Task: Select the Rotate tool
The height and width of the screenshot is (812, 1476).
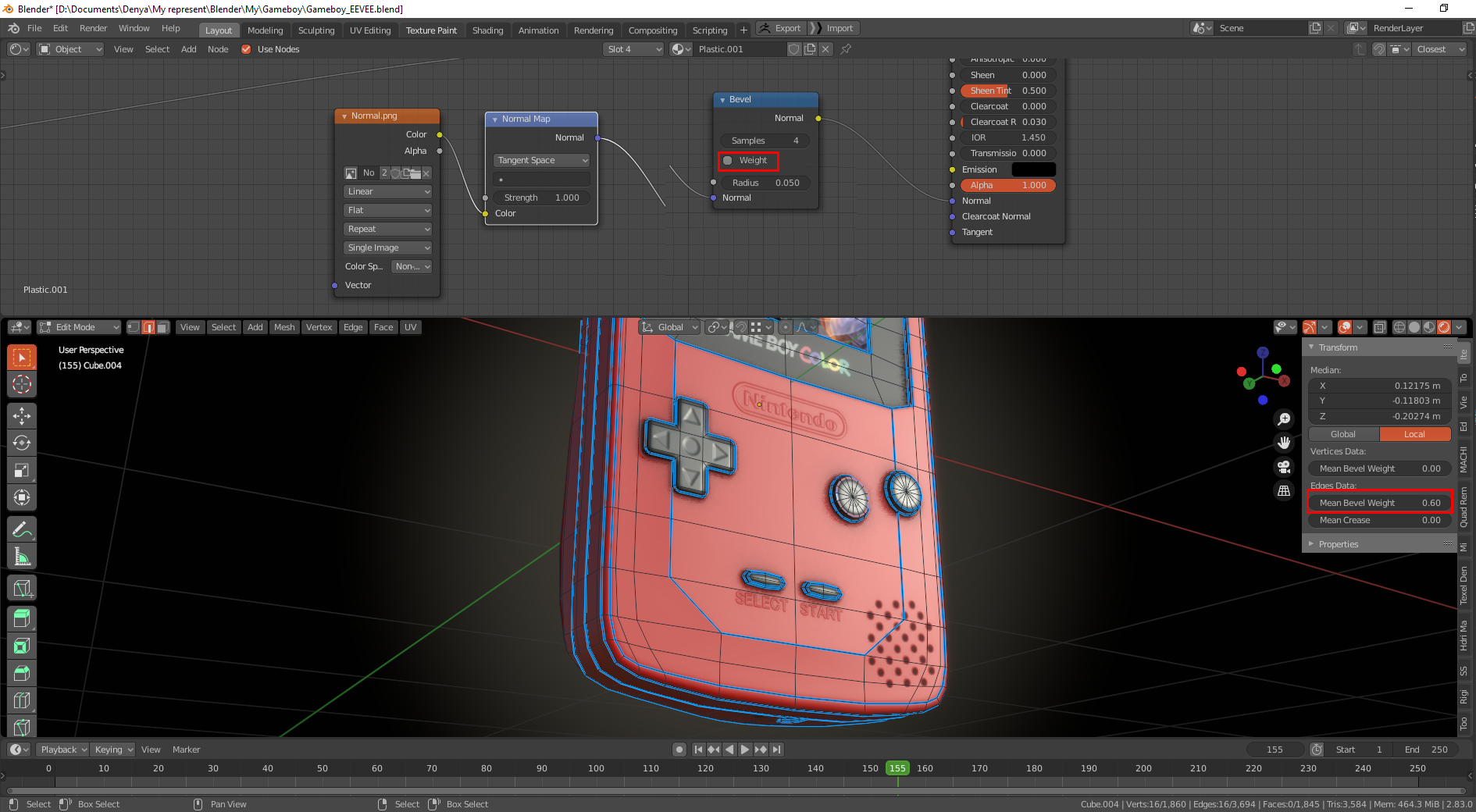Action: pos(22,443)
